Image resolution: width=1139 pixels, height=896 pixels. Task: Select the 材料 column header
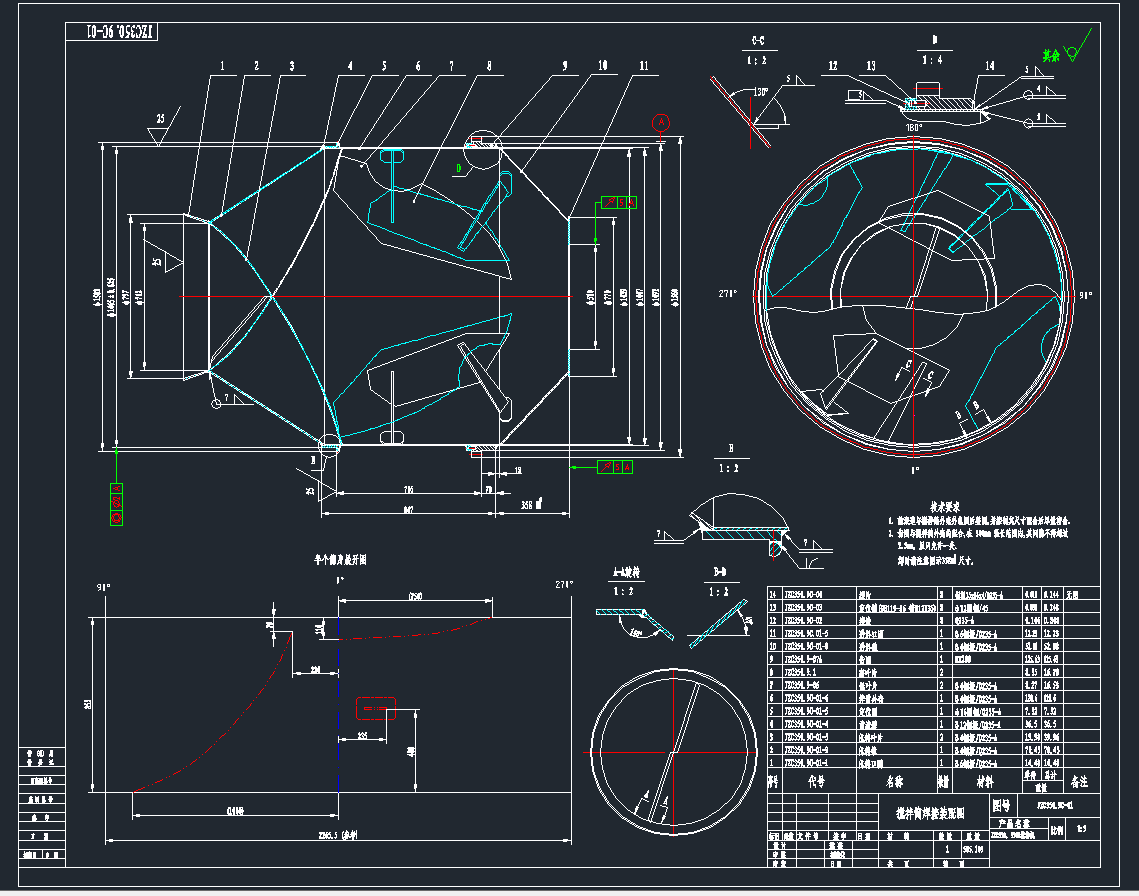[x=985, y=782]
